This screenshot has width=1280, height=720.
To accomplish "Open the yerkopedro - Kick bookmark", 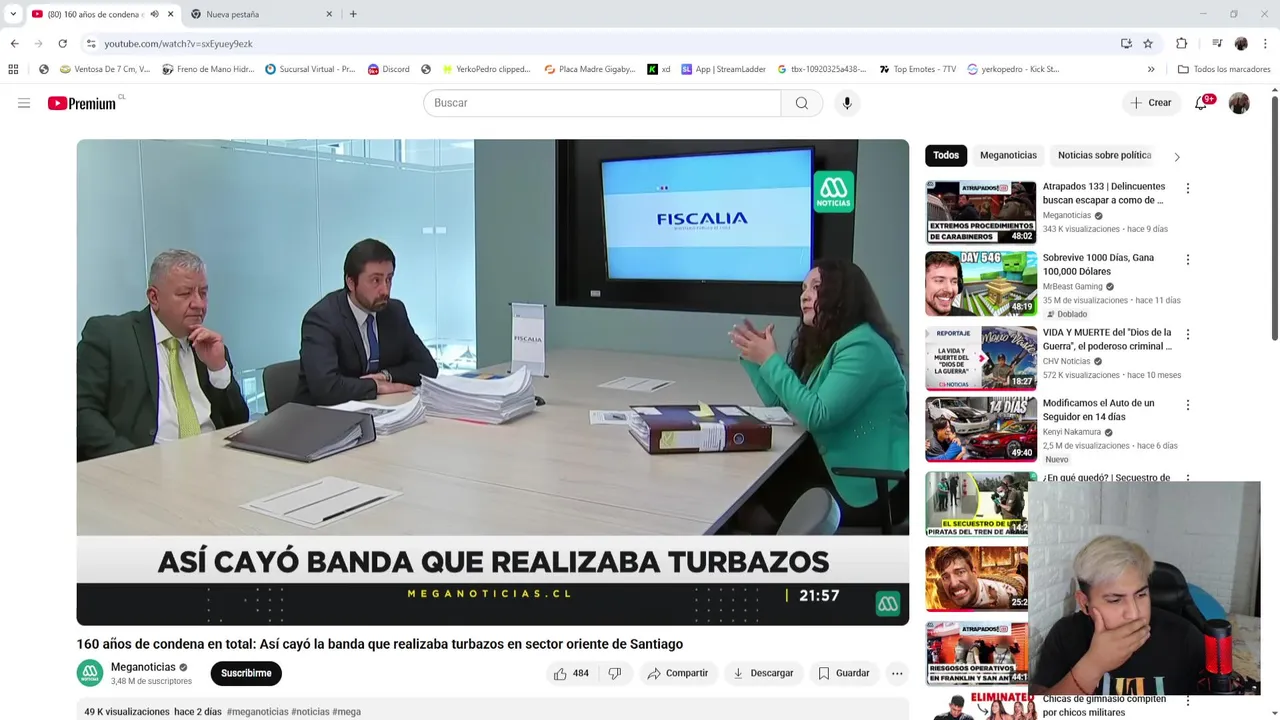I will click(1013, 69).
